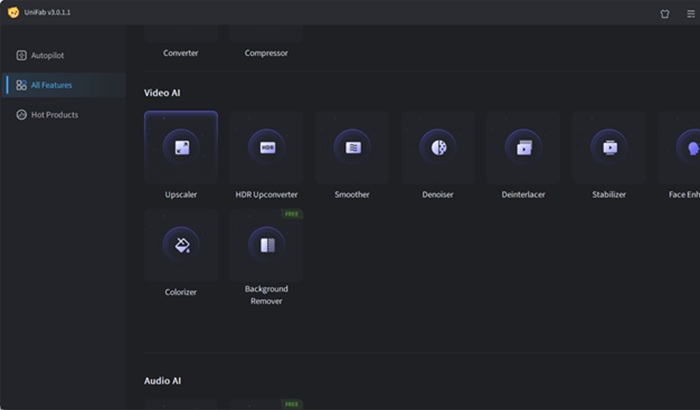Screen dimensions: 700x410
Task: Open the Background Remover icon
Action: [267, 245]
